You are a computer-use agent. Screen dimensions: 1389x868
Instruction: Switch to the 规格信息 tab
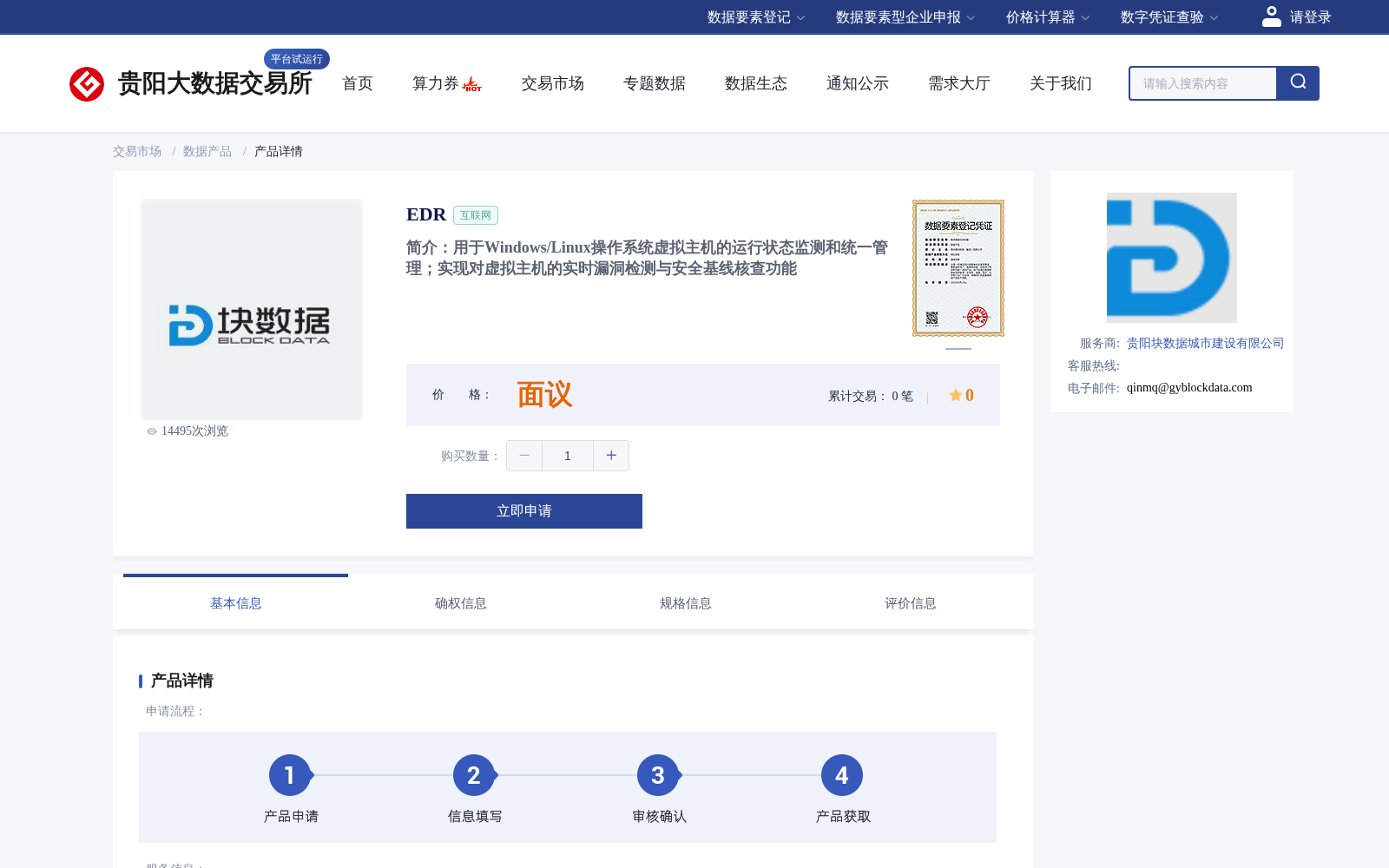coord(686,603)
